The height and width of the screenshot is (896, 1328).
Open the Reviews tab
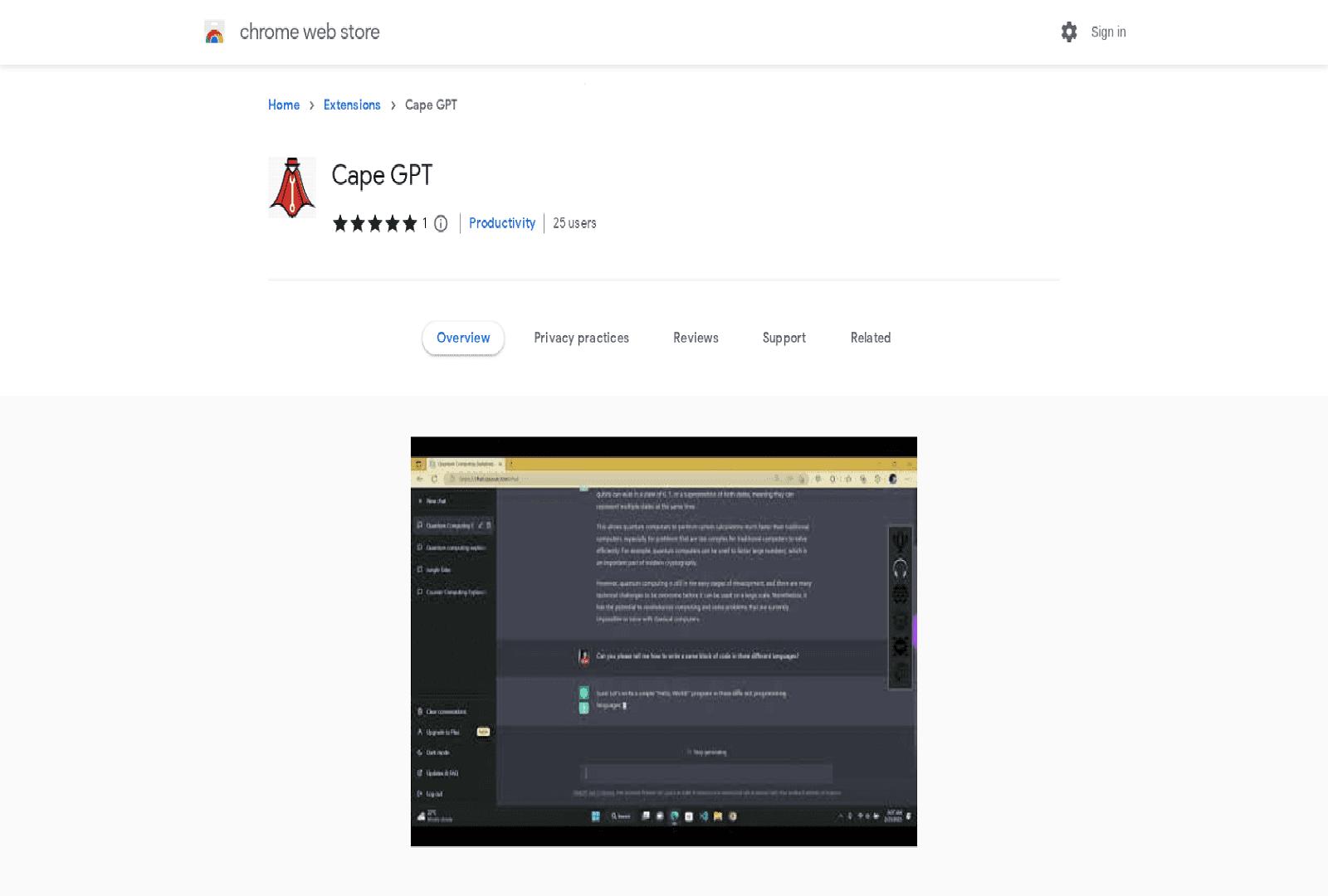pos(696,338)
